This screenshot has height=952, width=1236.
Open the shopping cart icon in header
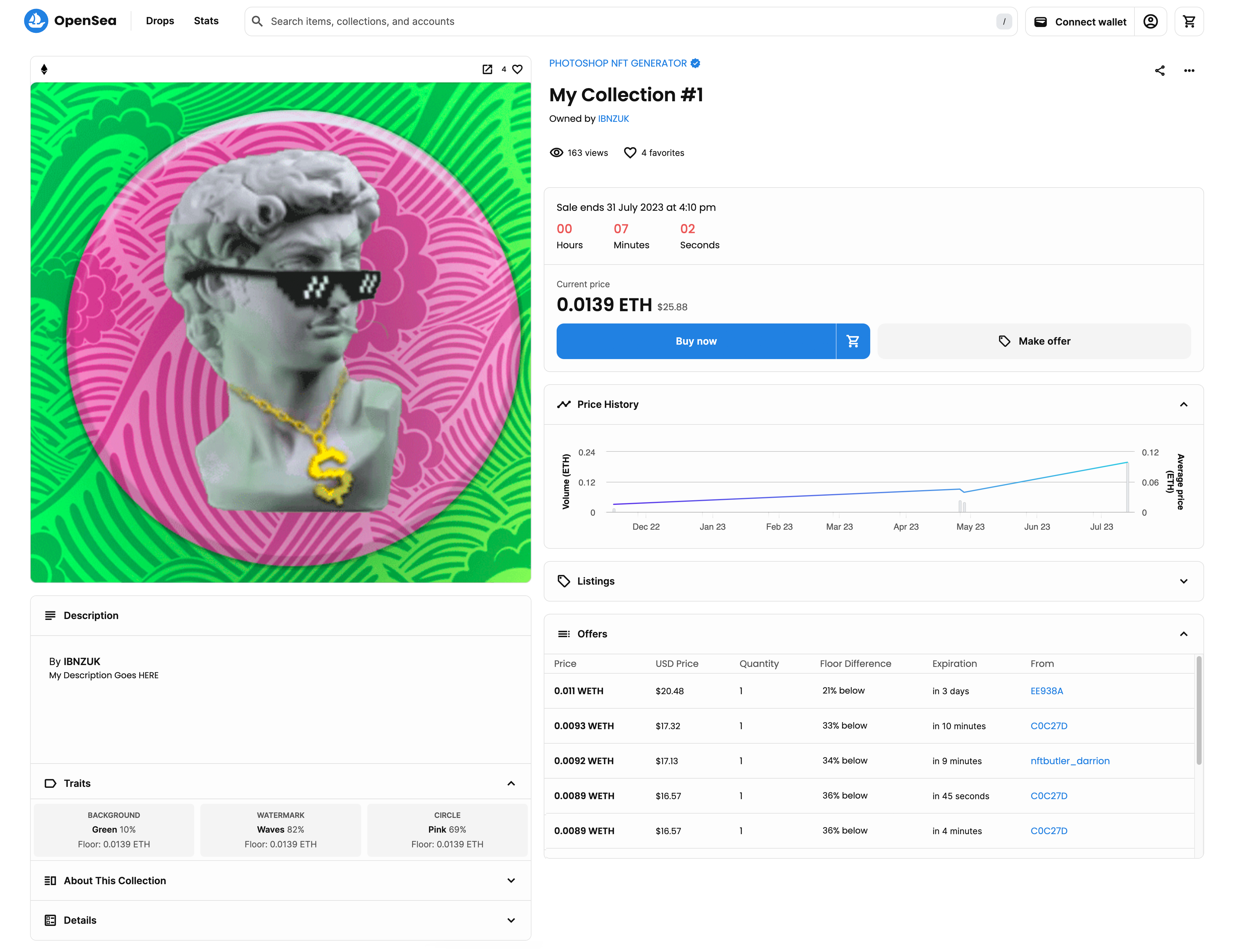(x=1188, y=21)
